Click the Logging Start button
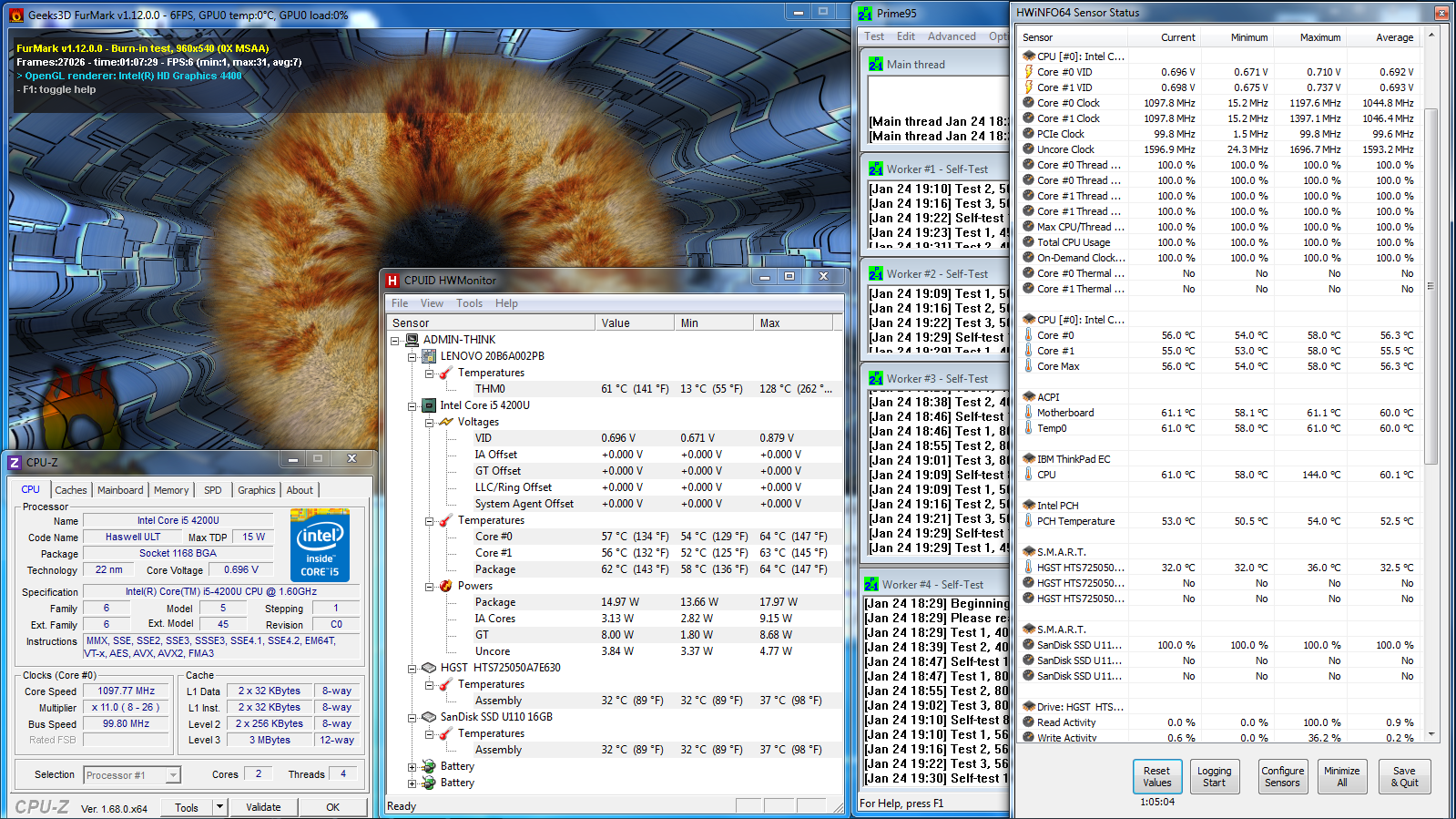Image resolution: width=1456 pixels, height=819 pixels. [x=1214, y=776]
